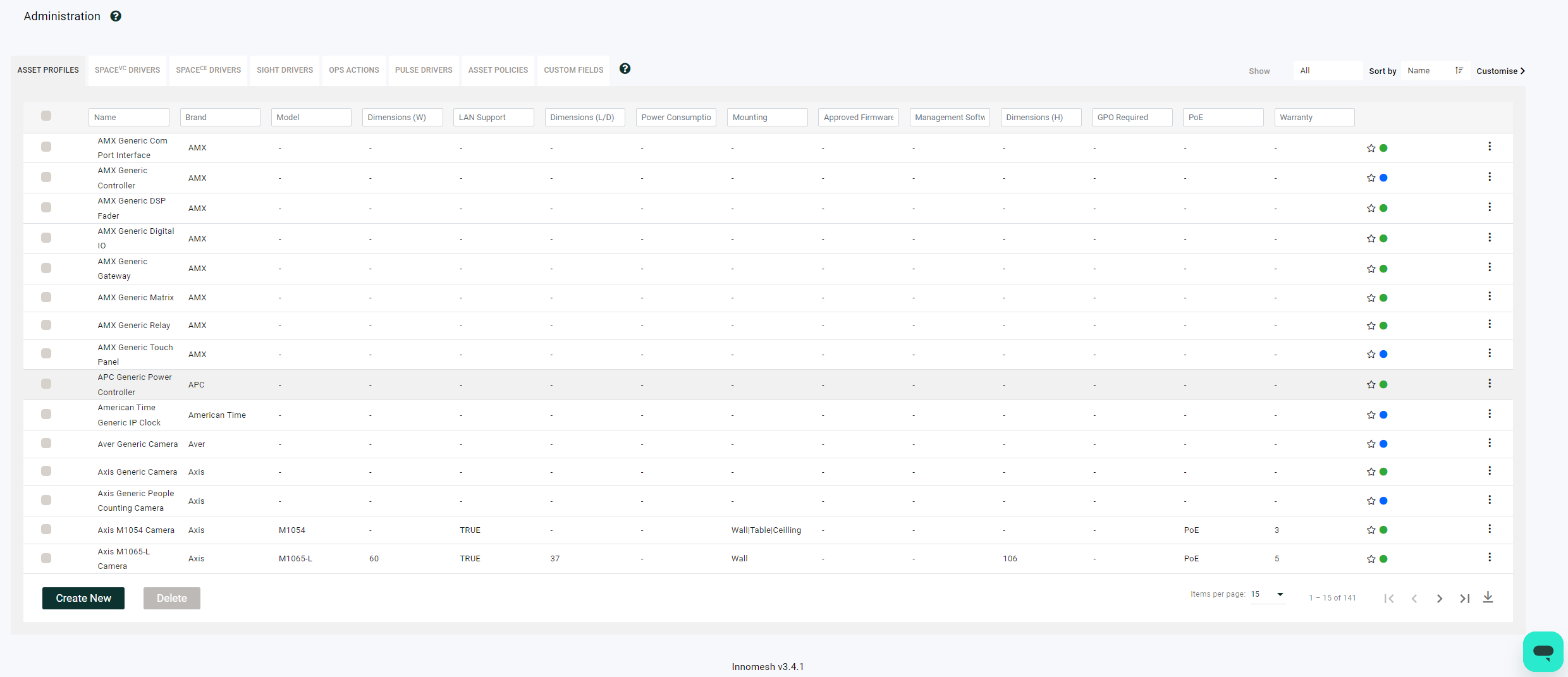
Task: Switch to SPACE VC Drivers tab
Action: (x=127, y=70)
